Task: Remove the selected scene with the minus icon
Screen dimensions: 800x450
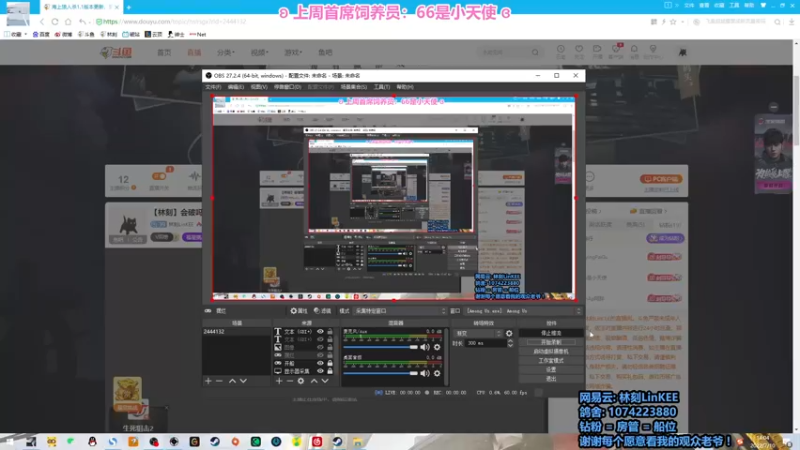Action: [x=219, y=381]
